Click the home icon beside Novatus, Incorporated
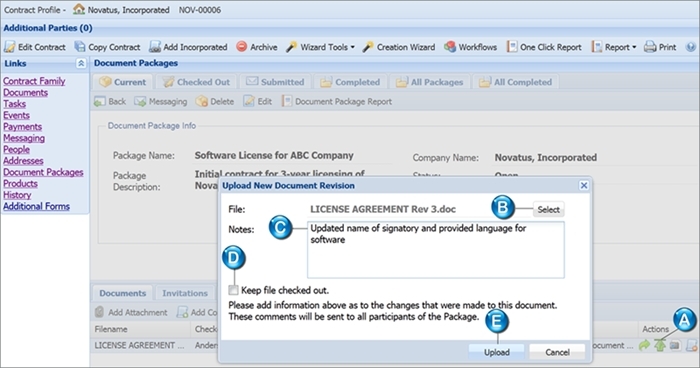This screenshot has height=368, width=700. 79,9
